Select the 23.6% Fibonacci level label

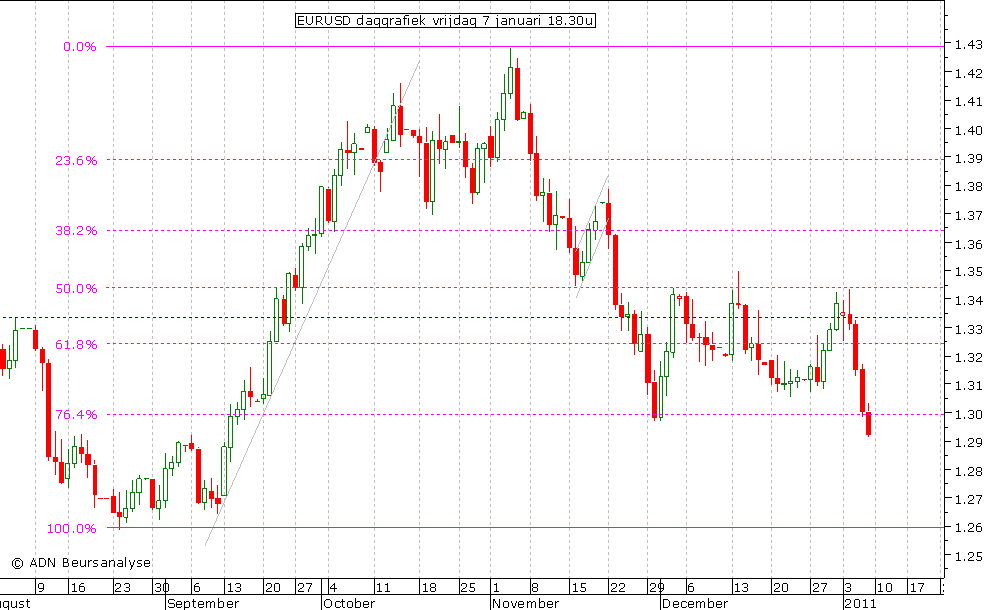click(x=77, y=161)
